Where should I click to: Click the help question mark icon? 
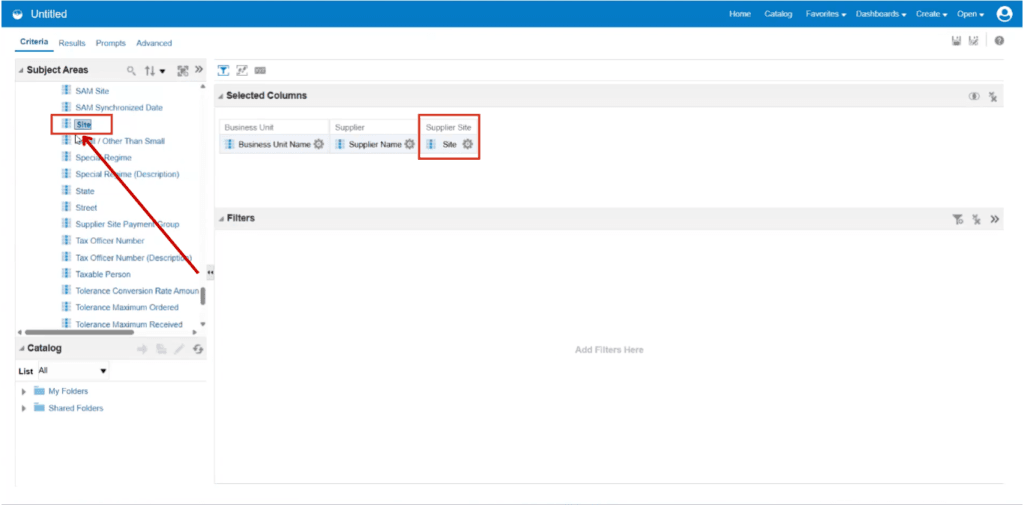(999, 41)
